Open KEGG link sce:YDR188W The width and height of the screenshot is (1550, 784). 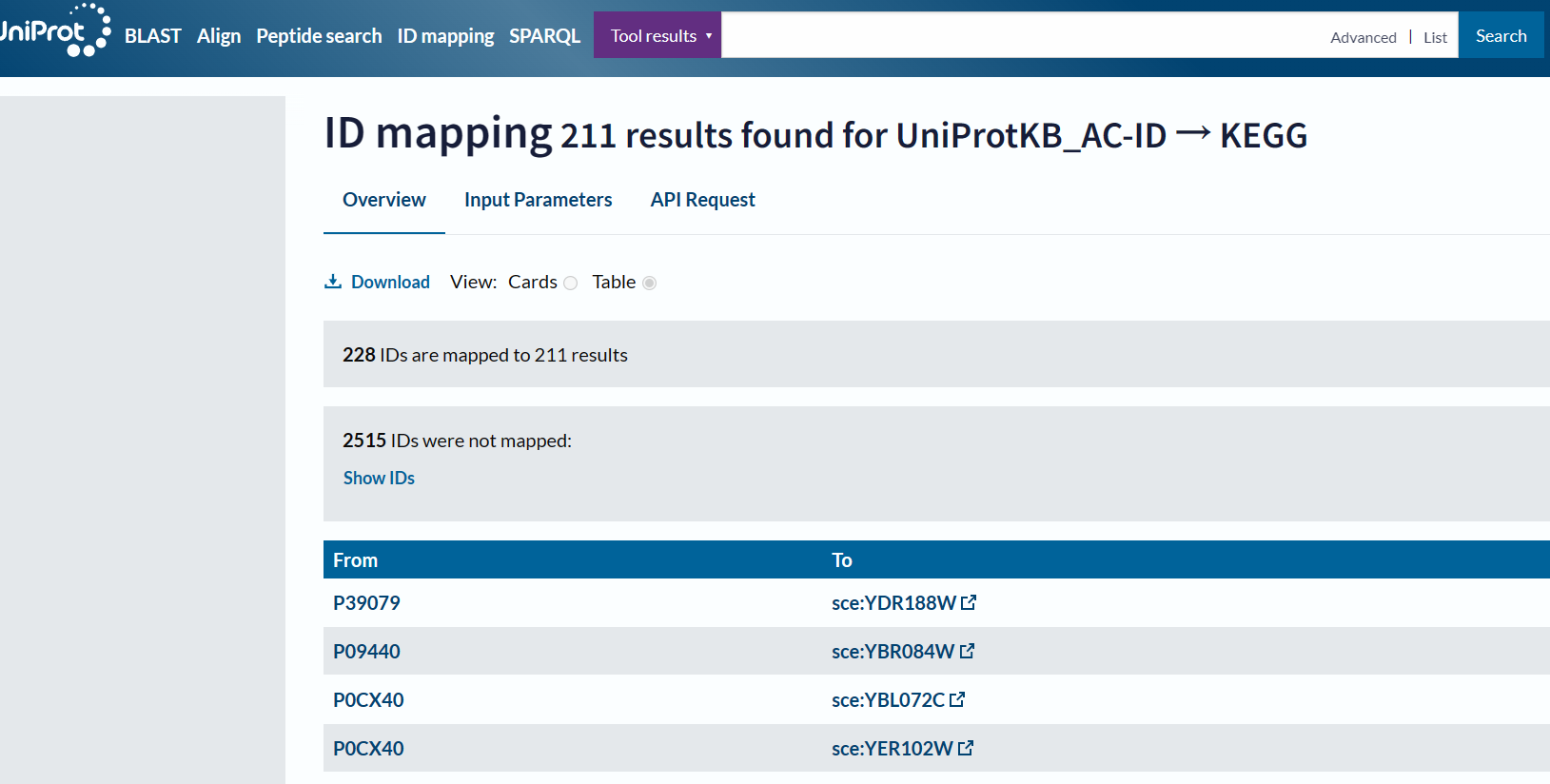(x=893, y=602)
